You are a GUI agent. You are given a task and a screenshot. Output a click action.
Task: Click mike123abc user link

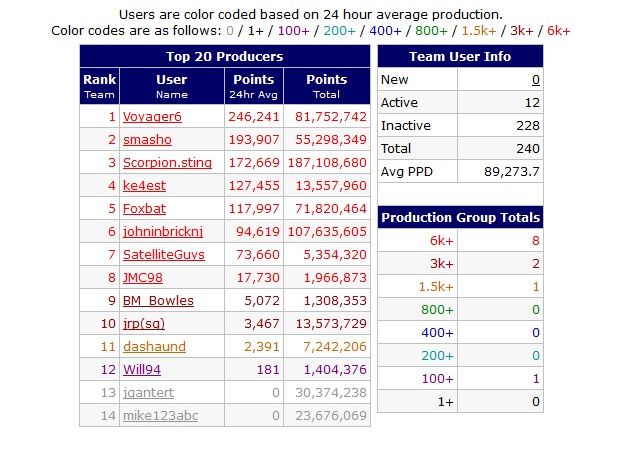[160, 415]
